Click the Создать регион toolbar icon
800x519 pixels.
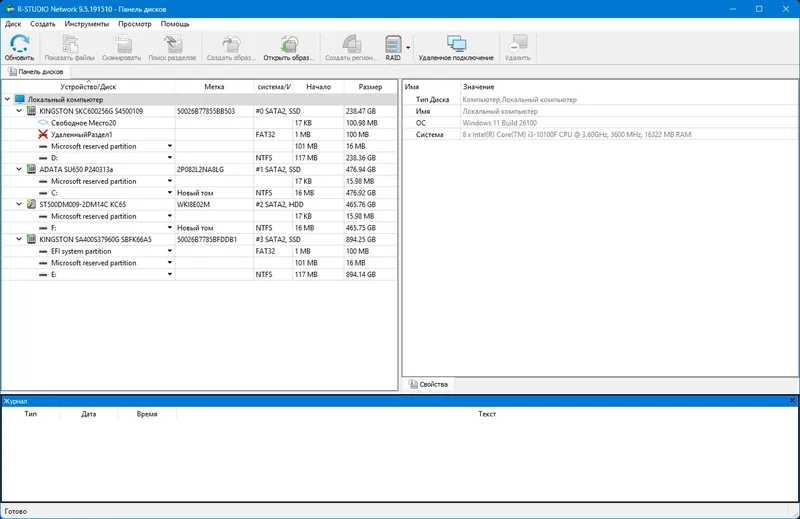pos(352,44)
